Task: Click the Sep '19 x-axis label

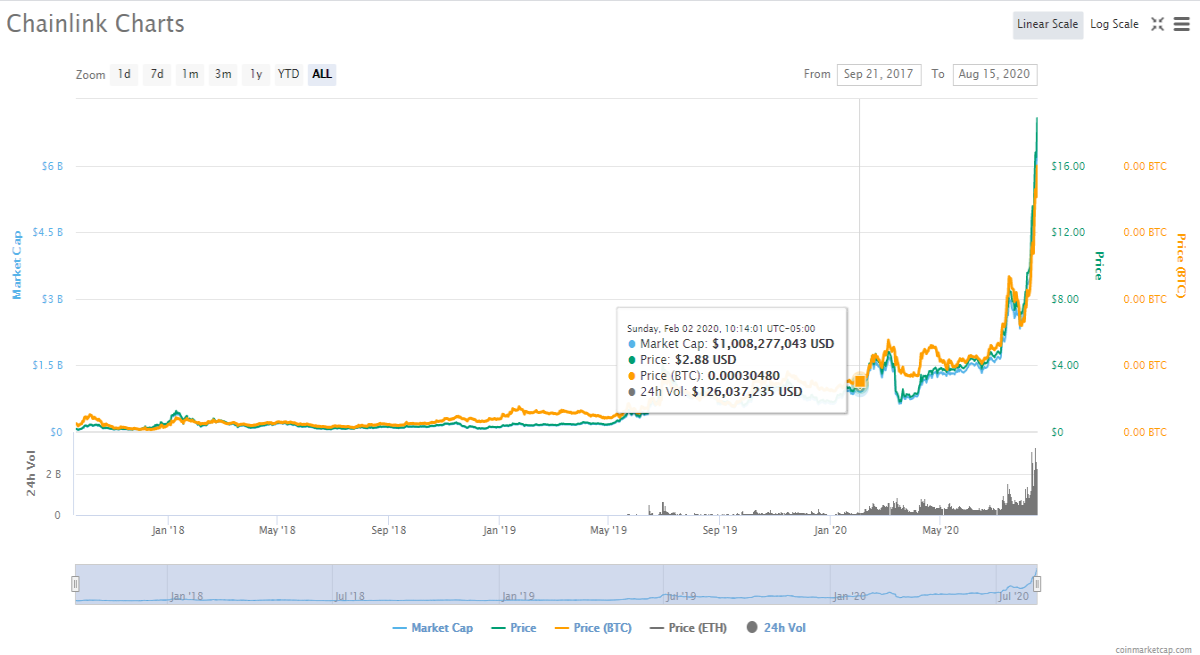Action: tap(720, 530)
